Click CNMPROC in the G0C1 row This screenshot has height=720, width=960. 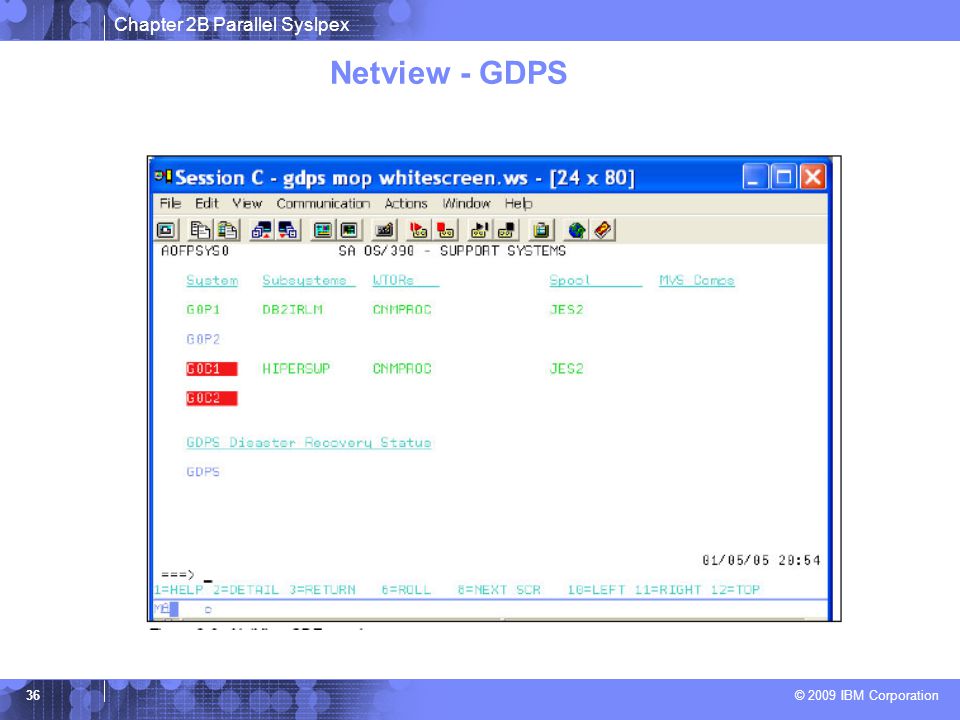pyautogui.click(x=402, y=369)
